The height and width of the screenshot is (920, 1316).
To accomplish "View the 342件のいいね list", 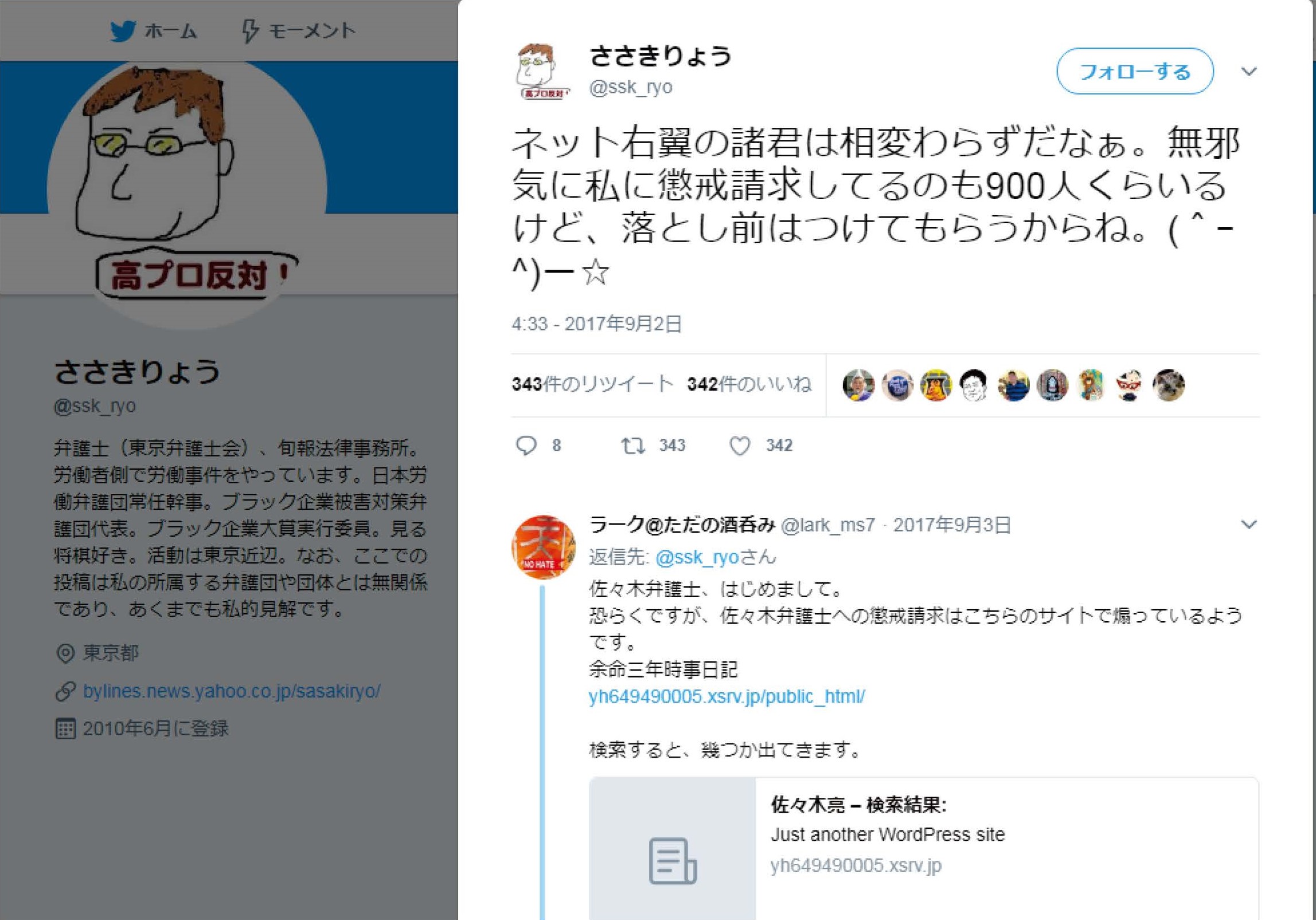I will (x=749, y=384).
